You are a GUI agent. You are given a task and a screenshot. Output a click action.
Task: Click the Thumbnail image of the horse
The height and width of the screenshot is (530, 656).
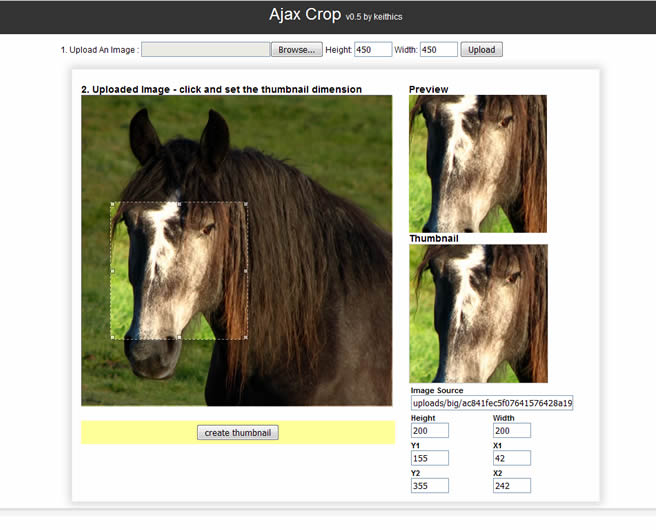click(478, 313)
